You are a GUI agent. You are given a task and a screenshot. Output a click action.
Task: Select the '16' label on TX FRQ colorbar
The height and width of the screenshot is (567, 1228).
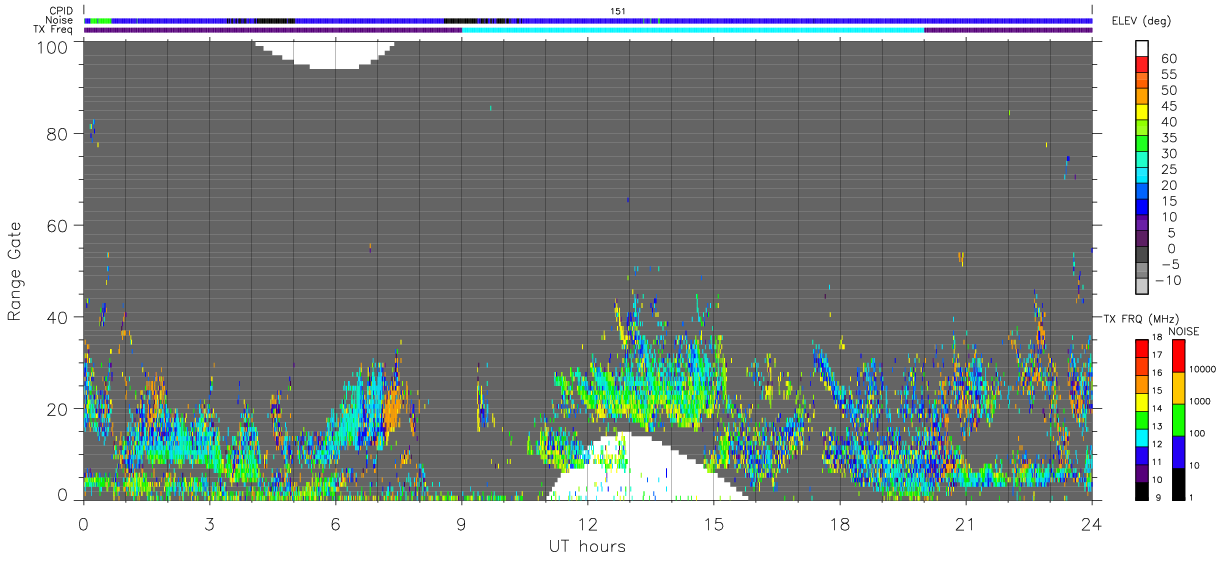[x=1158, y=372]
